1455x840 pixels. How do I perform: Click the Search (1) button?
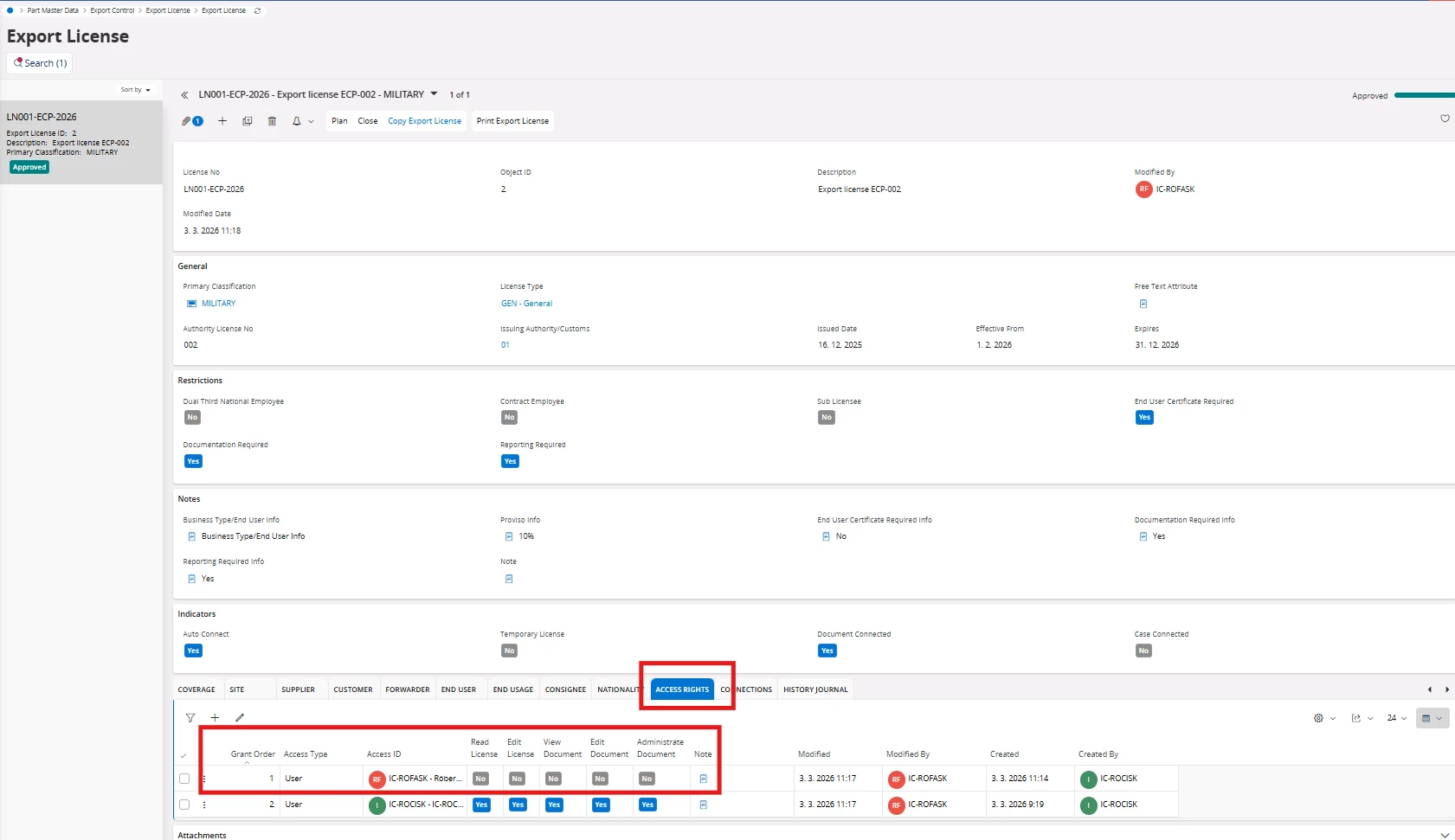tap(40, 63)
